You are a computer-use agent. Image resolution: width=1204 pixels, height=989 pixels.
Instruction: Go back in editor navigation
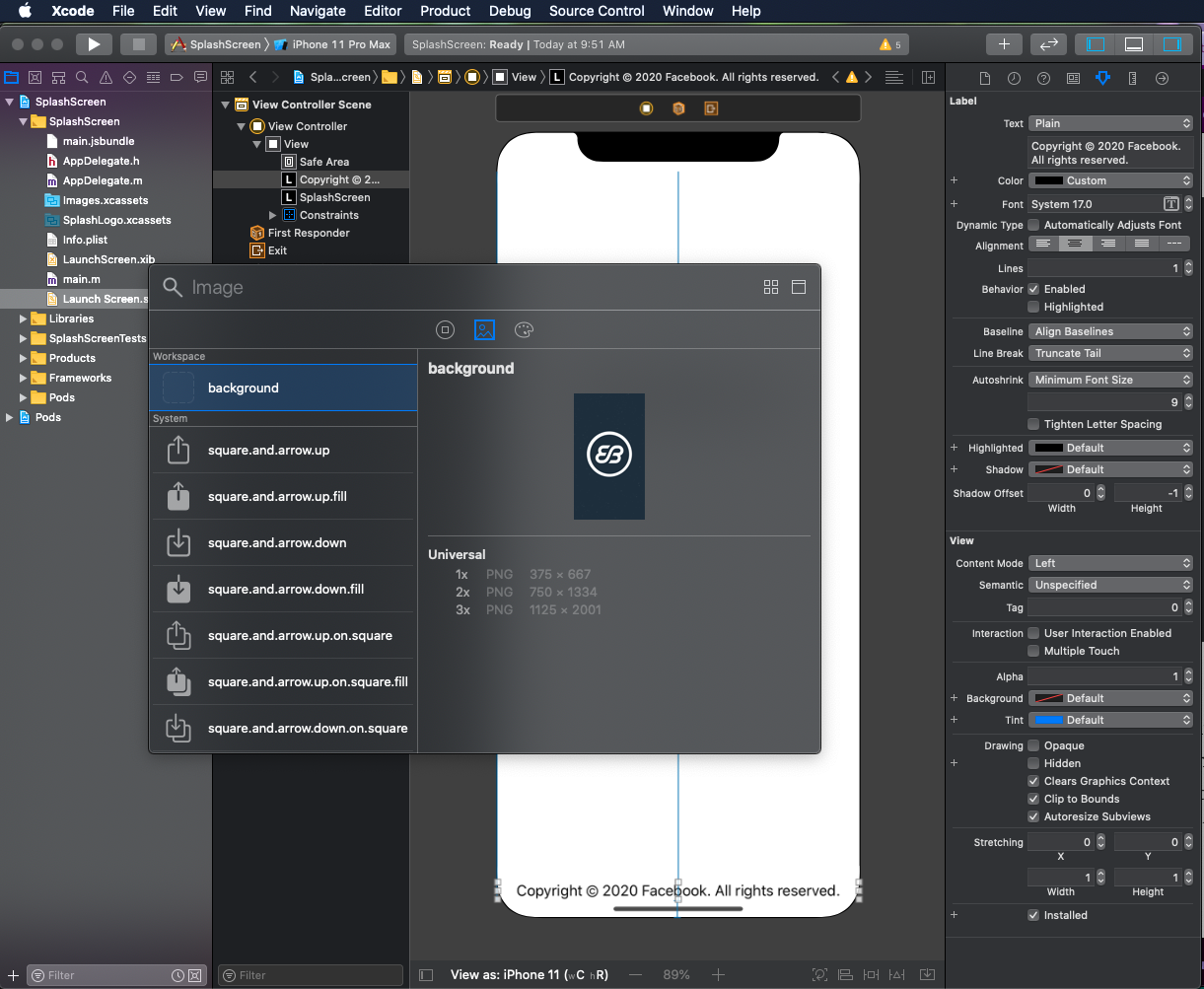point(253,77)
